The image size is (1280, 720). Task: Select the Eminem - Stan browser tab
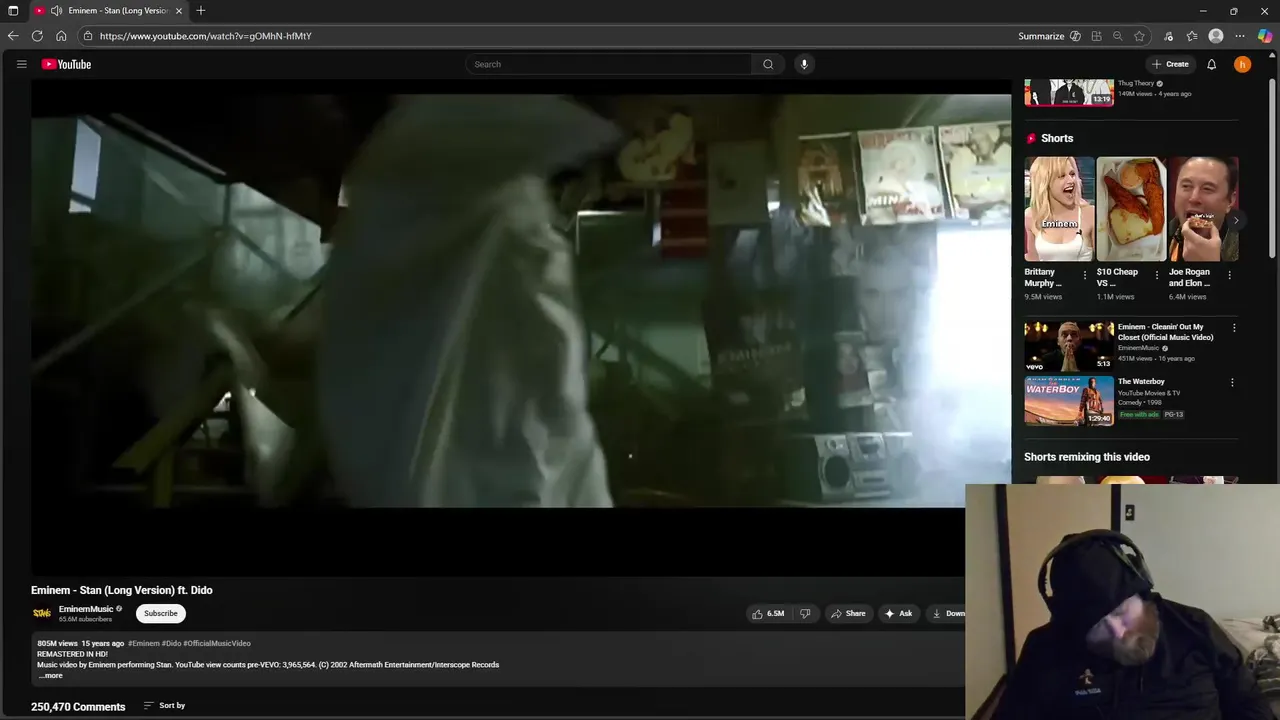tap(108, 11)
